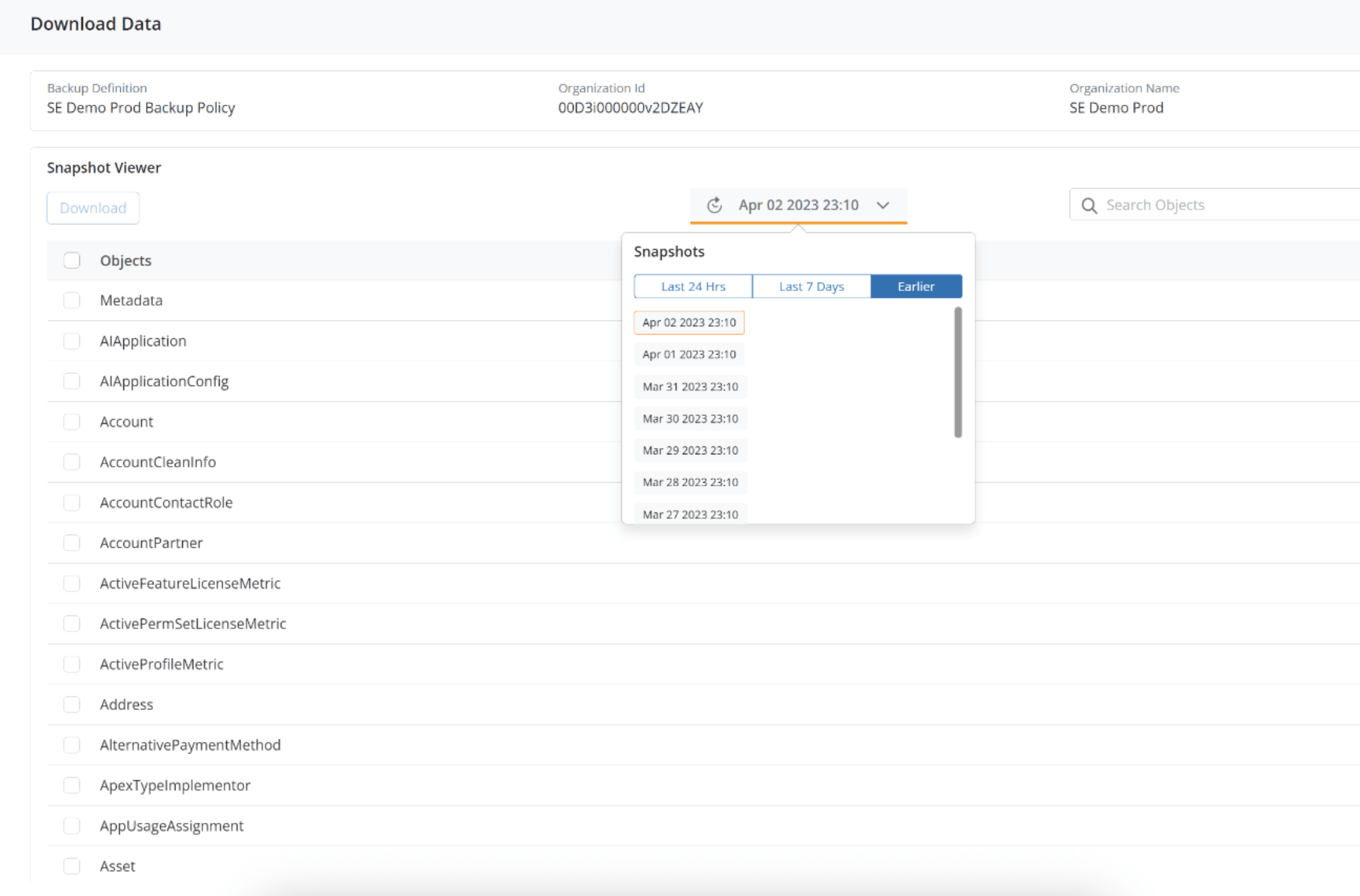This screenshot has width=1360, height=896.
Task: Select the Mar 31 2023 23:10 snapshot
Action: (690, 386)
